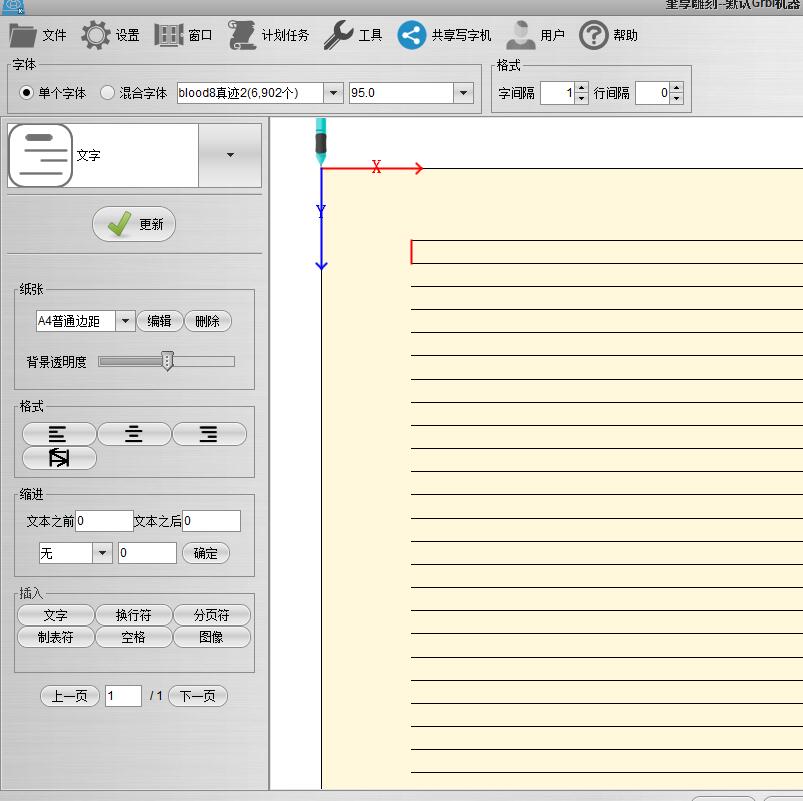Open the 计划任务 menu label
This screenshot has height=801, width=803.
pos(286,35)
